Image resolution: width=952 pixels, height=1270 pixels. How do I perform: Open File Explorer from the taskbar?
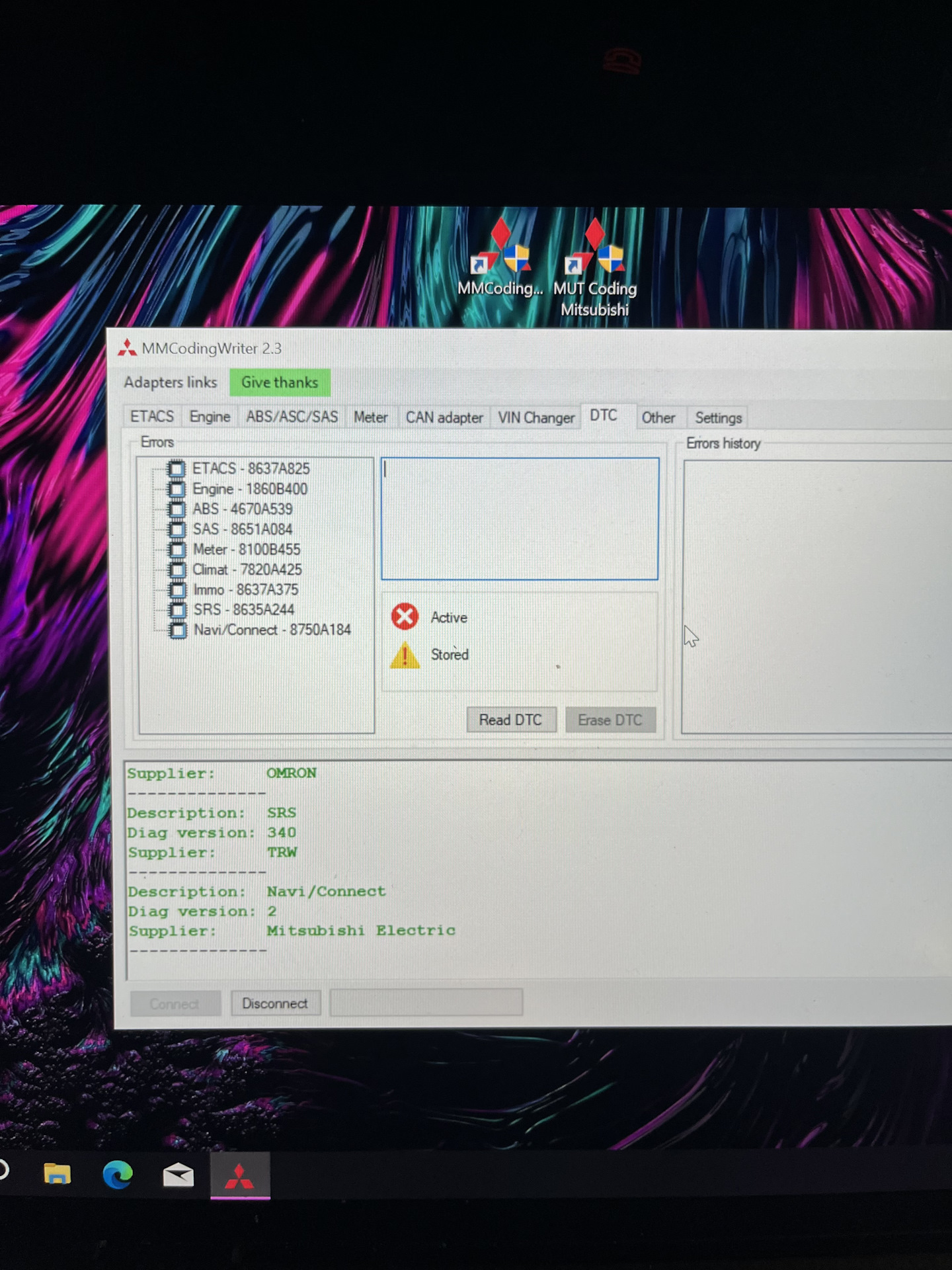pyautogui.click(x=58, y=1175)
